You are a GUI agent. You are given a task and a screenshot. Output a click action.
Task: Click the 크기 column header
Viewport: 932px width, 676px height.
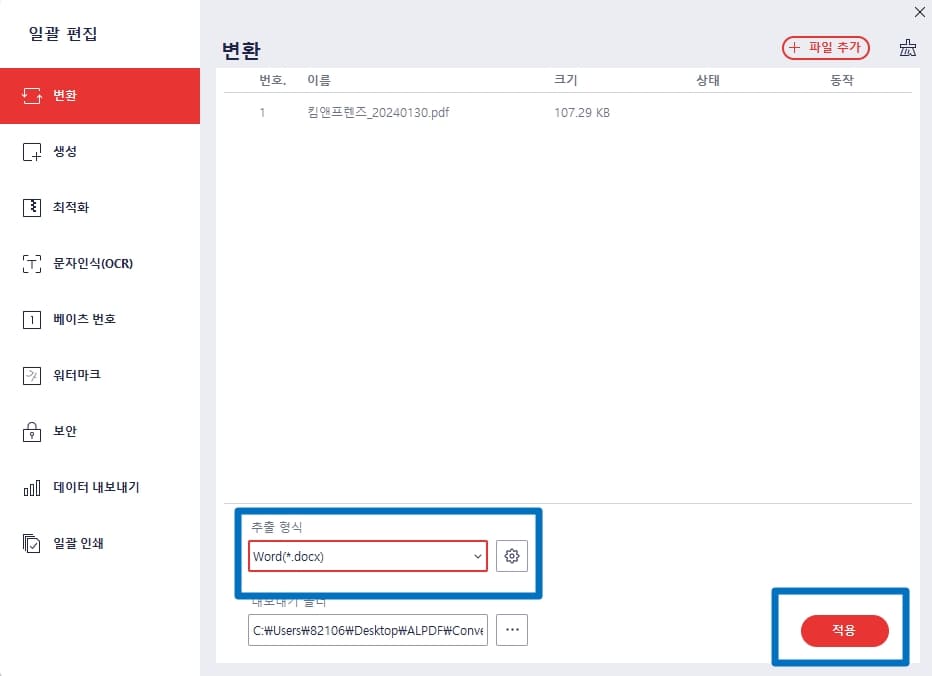[x=565, y=80]
